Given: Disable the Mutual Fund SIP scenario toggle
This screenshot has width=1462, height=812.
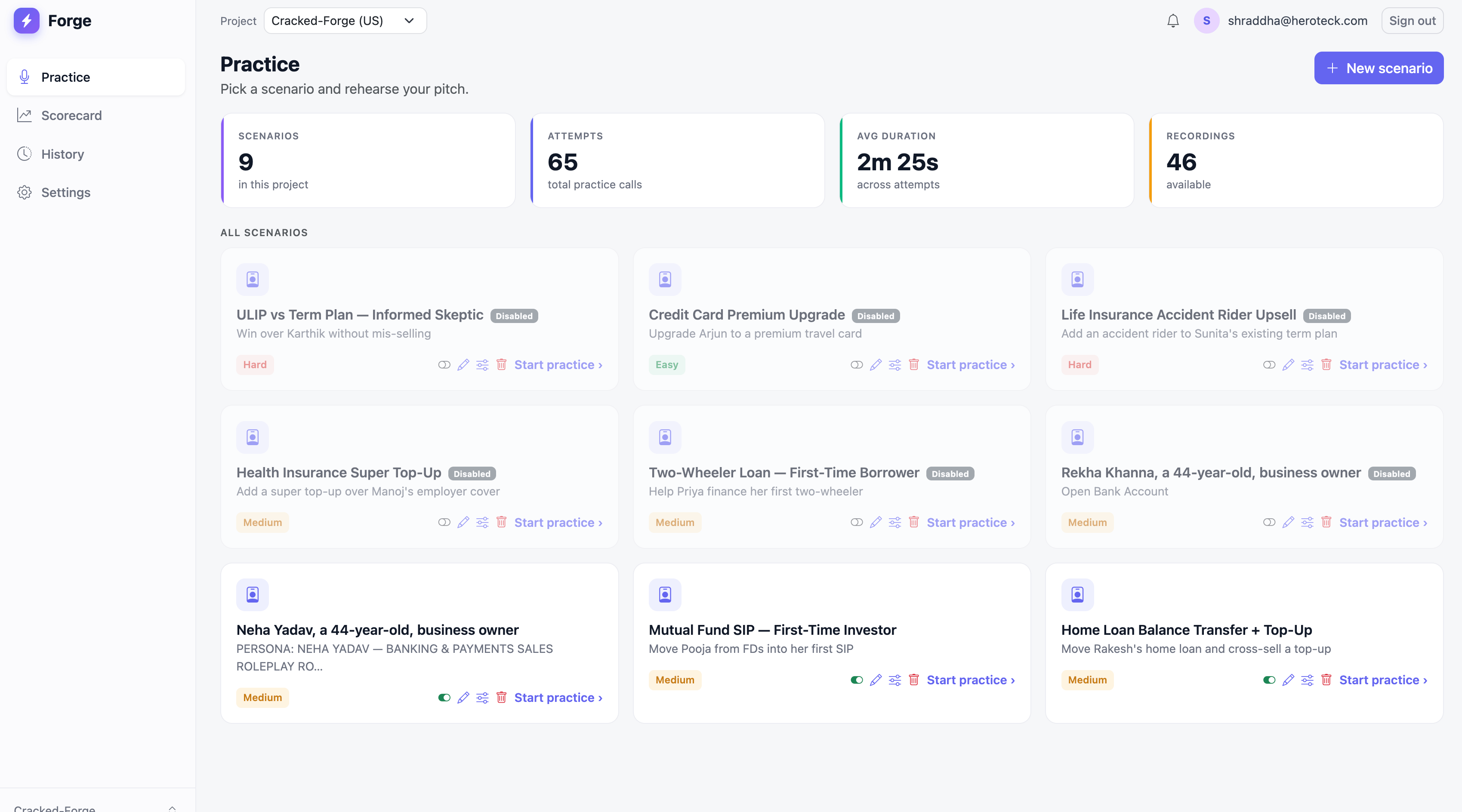Looking at the screenshot, I should (857, 680).
